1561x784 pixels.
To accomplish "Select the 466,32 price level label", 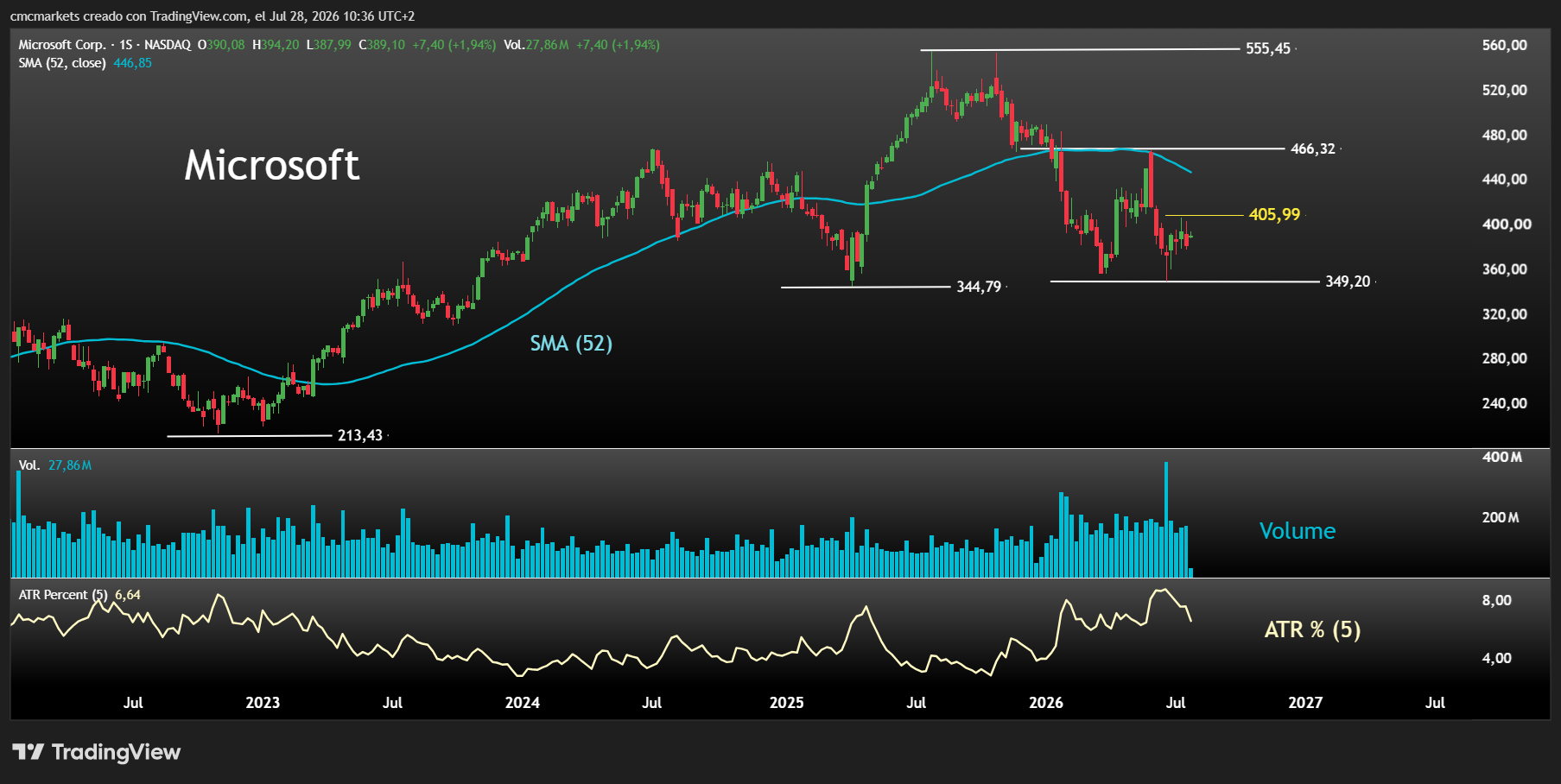I will click(1313, 149).
